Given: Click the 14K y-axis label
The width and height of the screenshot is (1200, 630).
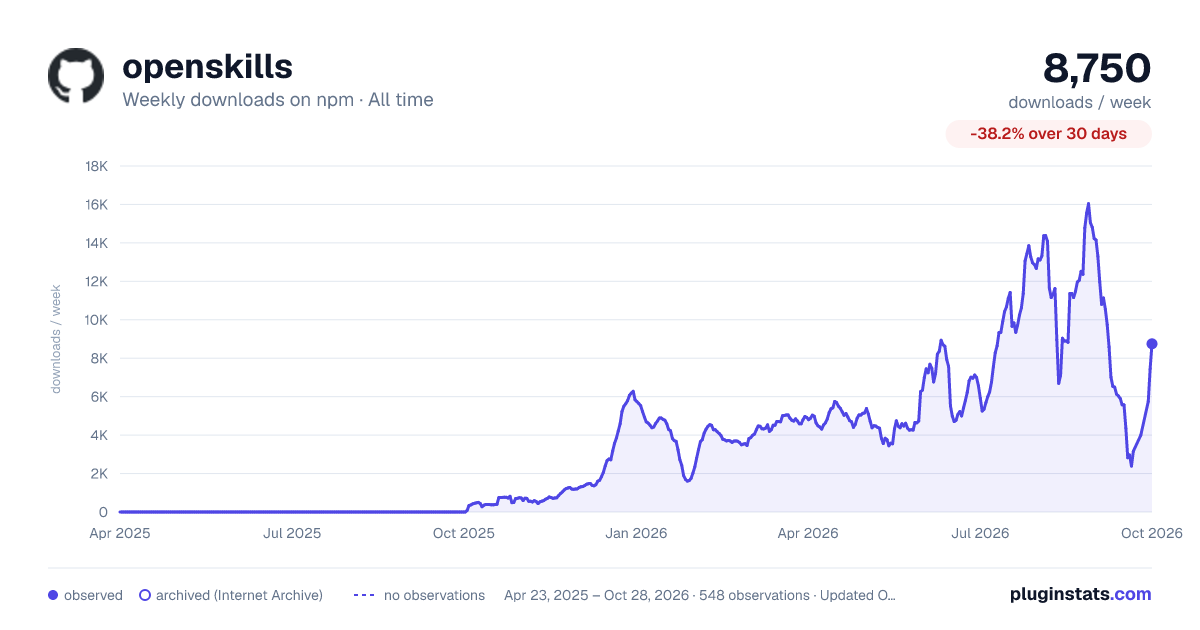Looking at the screenshot, I should [x=96, y=243].
